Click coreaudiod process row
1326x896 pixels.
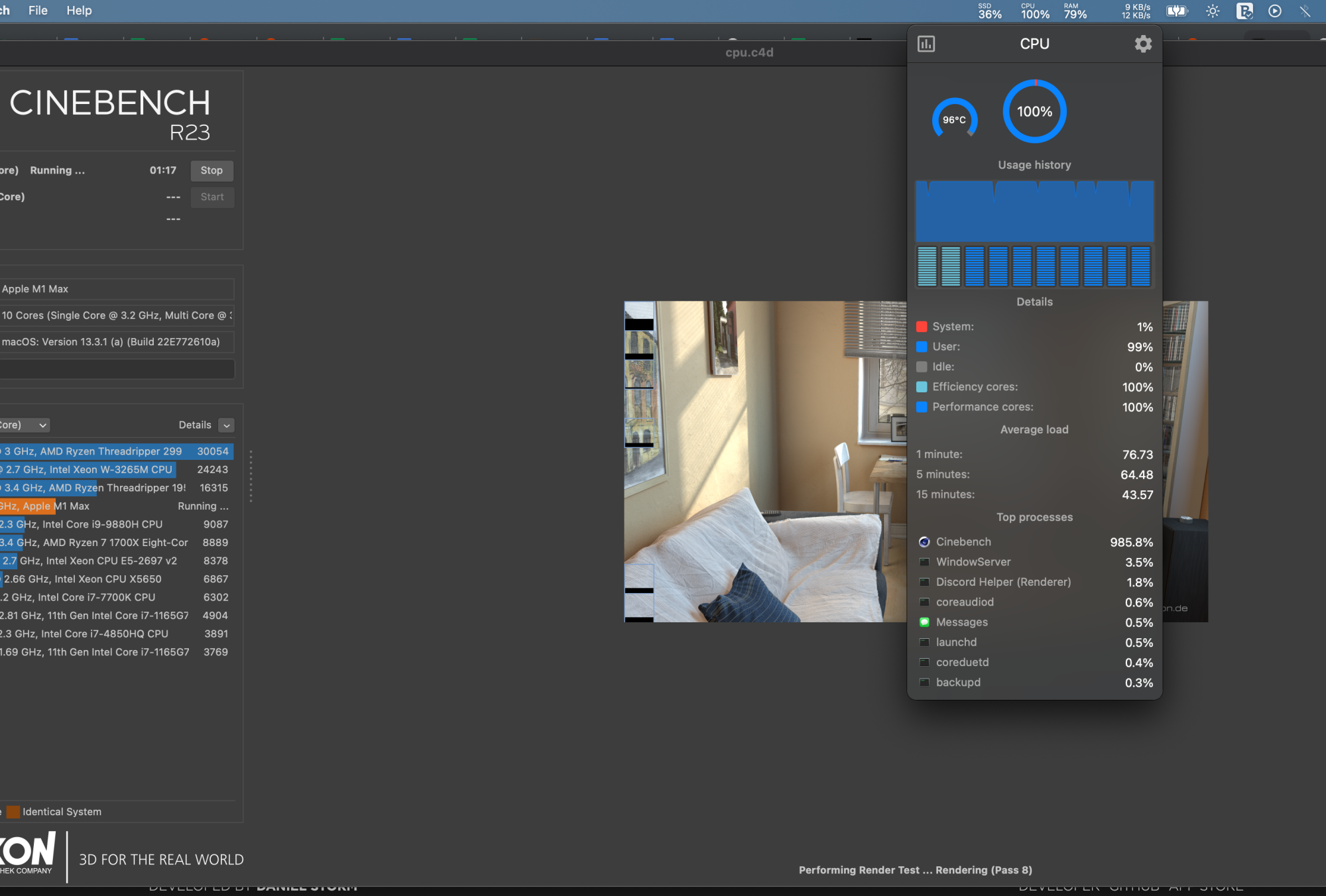tap(1034, 602)
